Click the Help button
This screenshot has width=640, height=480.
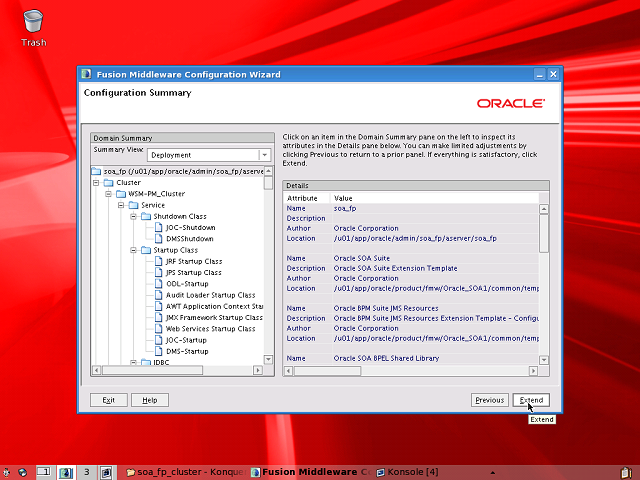[150, 400]
